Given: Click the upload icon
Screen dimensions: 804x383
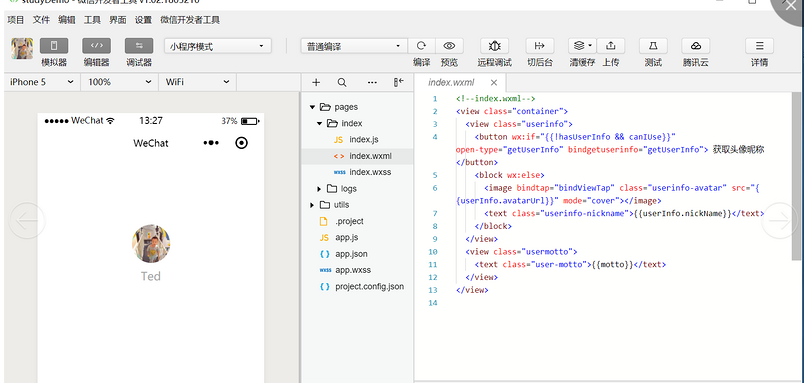Looking at the screenshot, I should click(611, 46).
